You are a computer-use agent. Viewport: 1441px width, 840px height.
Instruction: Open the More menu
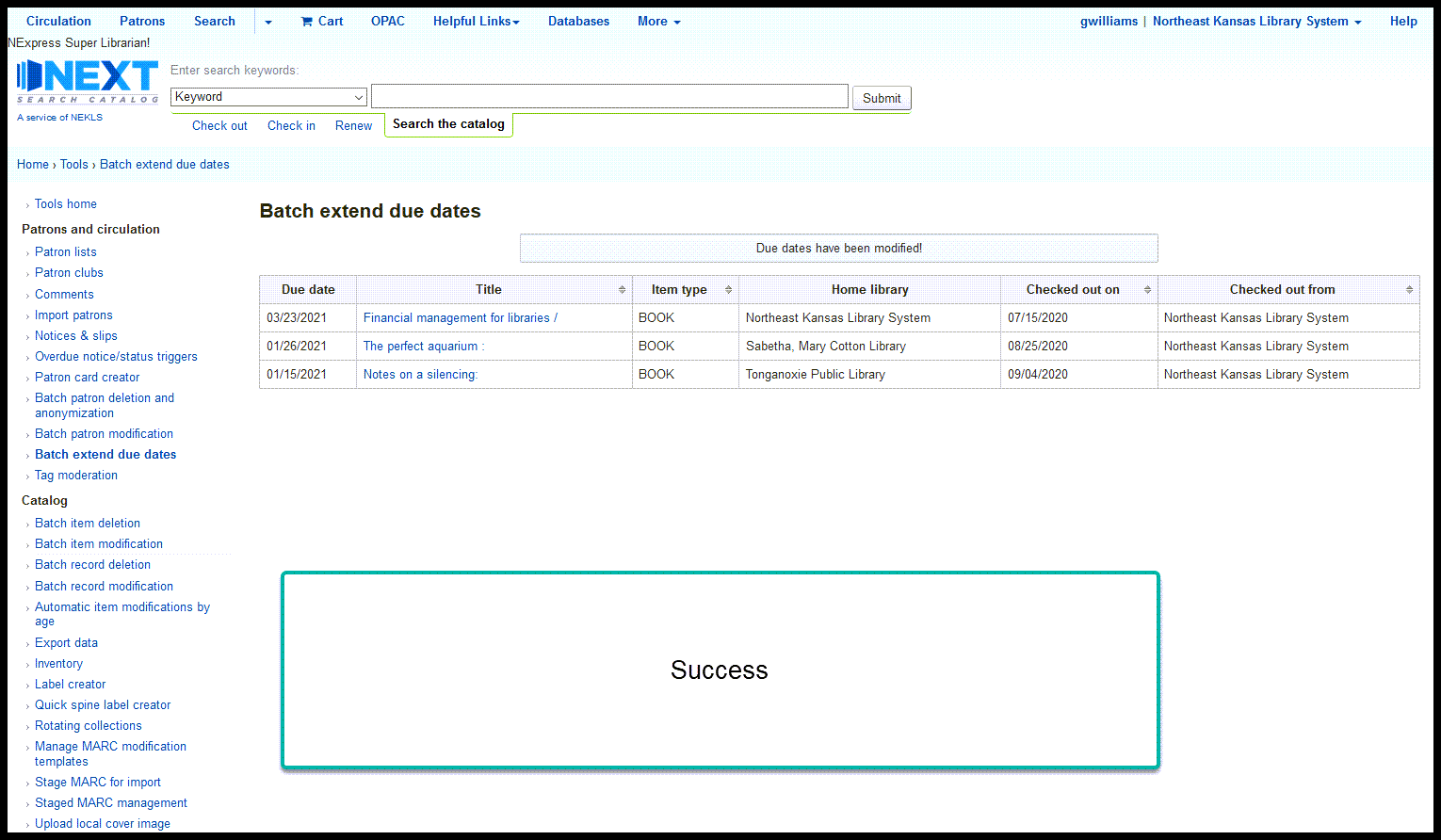[659, 21]
